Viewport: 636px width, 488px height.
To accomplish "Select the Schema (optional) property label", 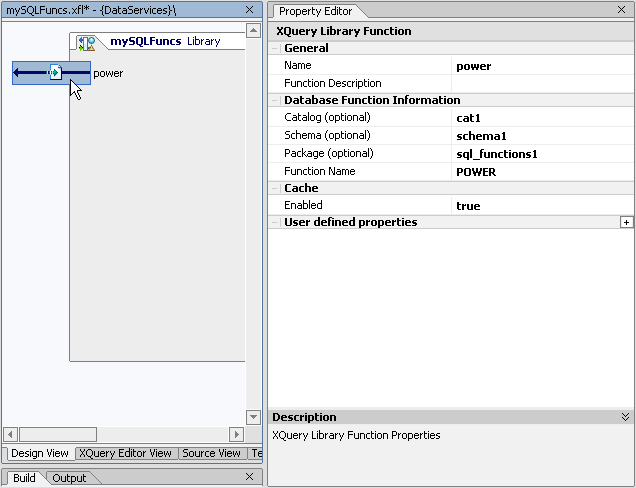I will click(x=327, y=135).
